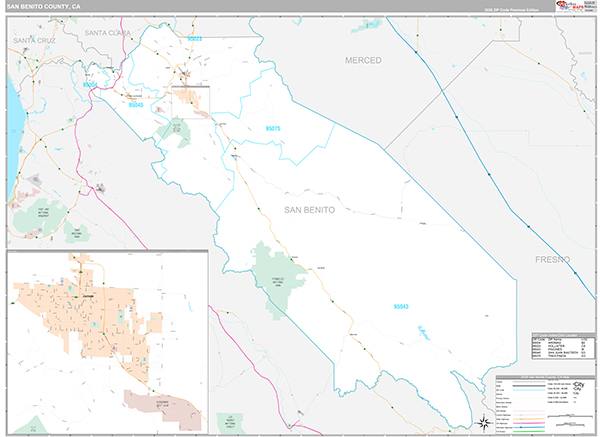Viewport: 600px width, 437px height.
Task: Click the SANTA CRUZ county label
Action: tap(33, 39)
